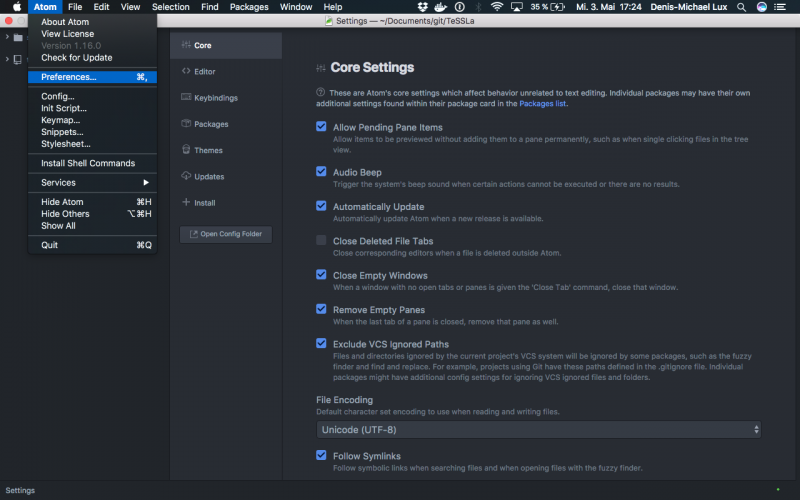Open the File menu
This screenshot has width=800, height=500.
tap(75, 7)
